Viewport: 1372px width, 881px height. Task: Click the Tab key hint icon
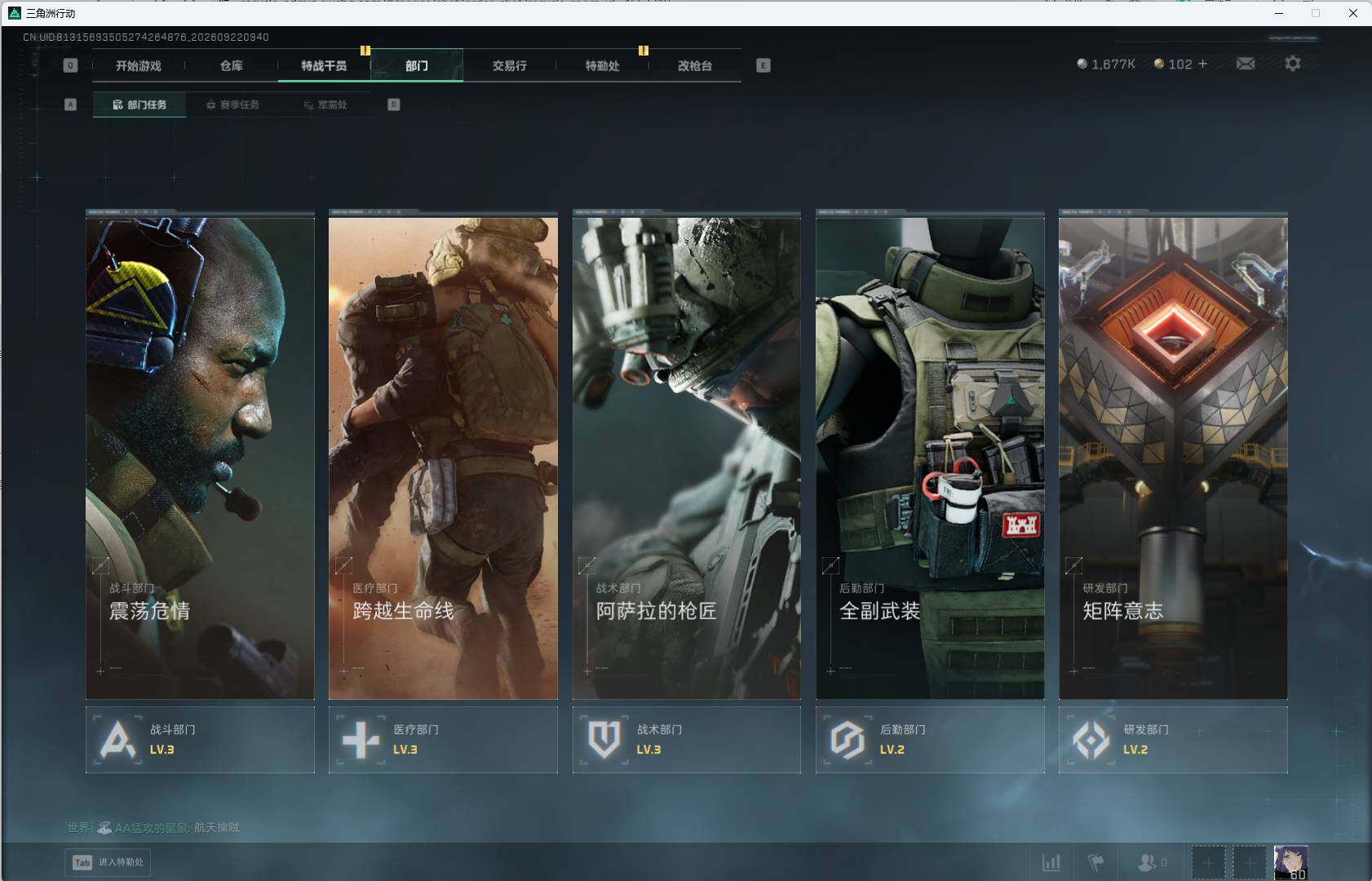[82, 862]
